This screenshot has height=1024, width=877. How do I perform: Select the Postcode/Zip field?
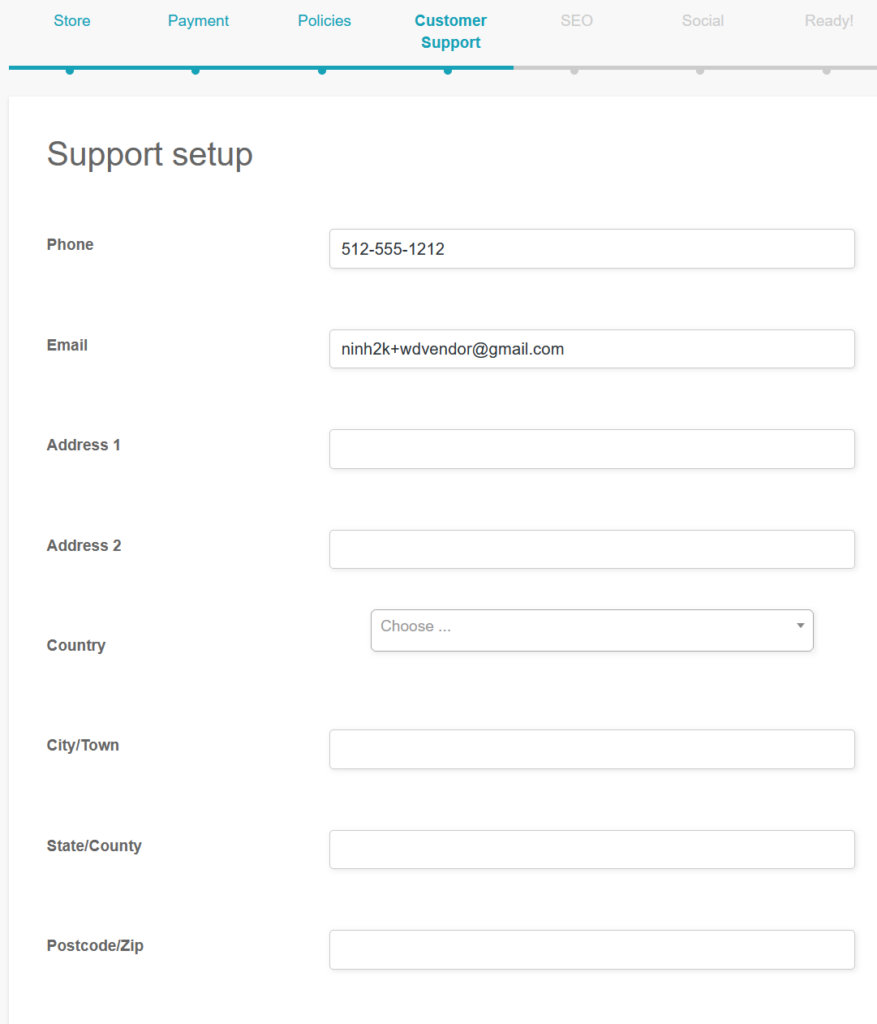(x=591, y=949)
